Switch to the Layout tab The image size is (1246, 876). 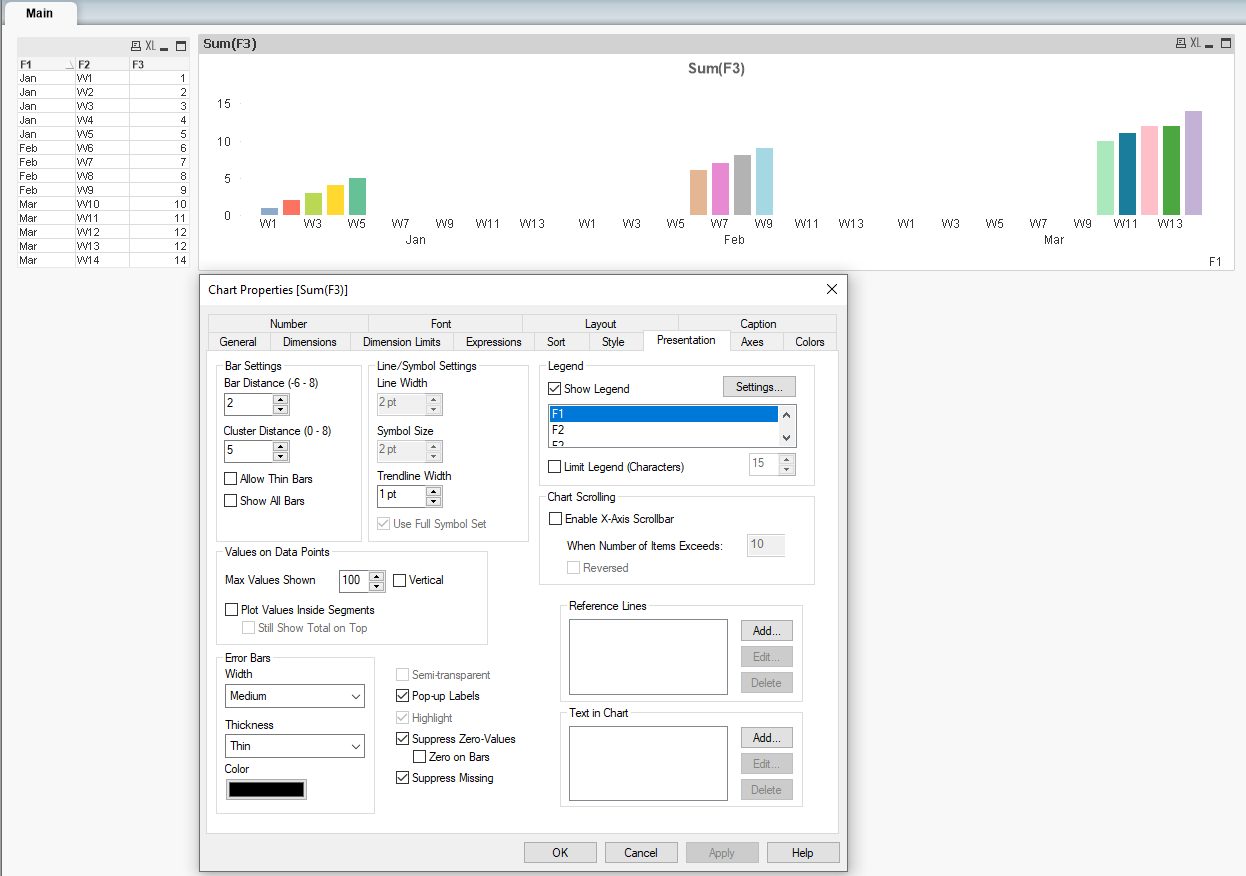coord(600,324)
